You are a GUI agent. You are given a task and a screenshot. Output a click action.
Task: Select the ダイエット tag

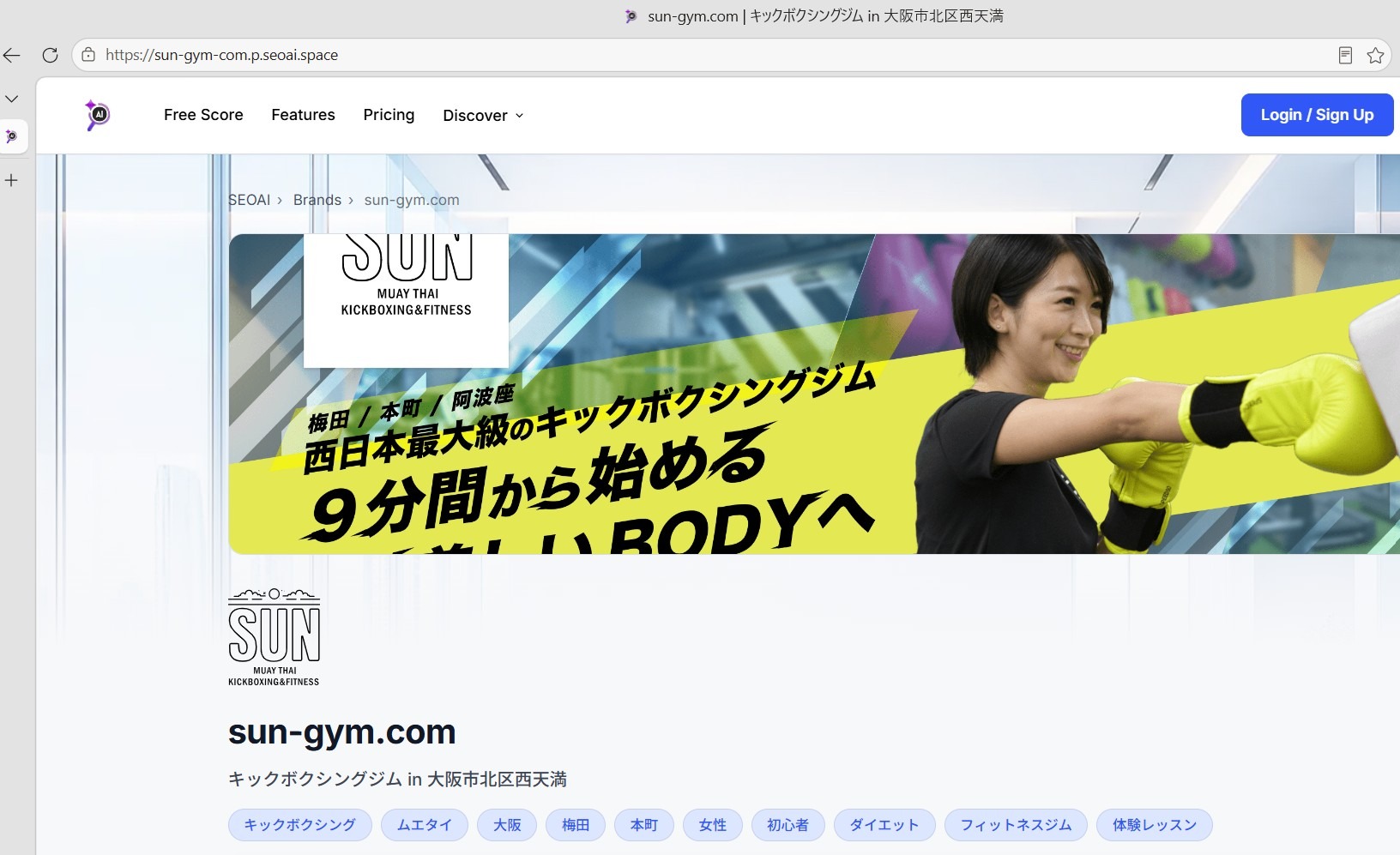884,825
